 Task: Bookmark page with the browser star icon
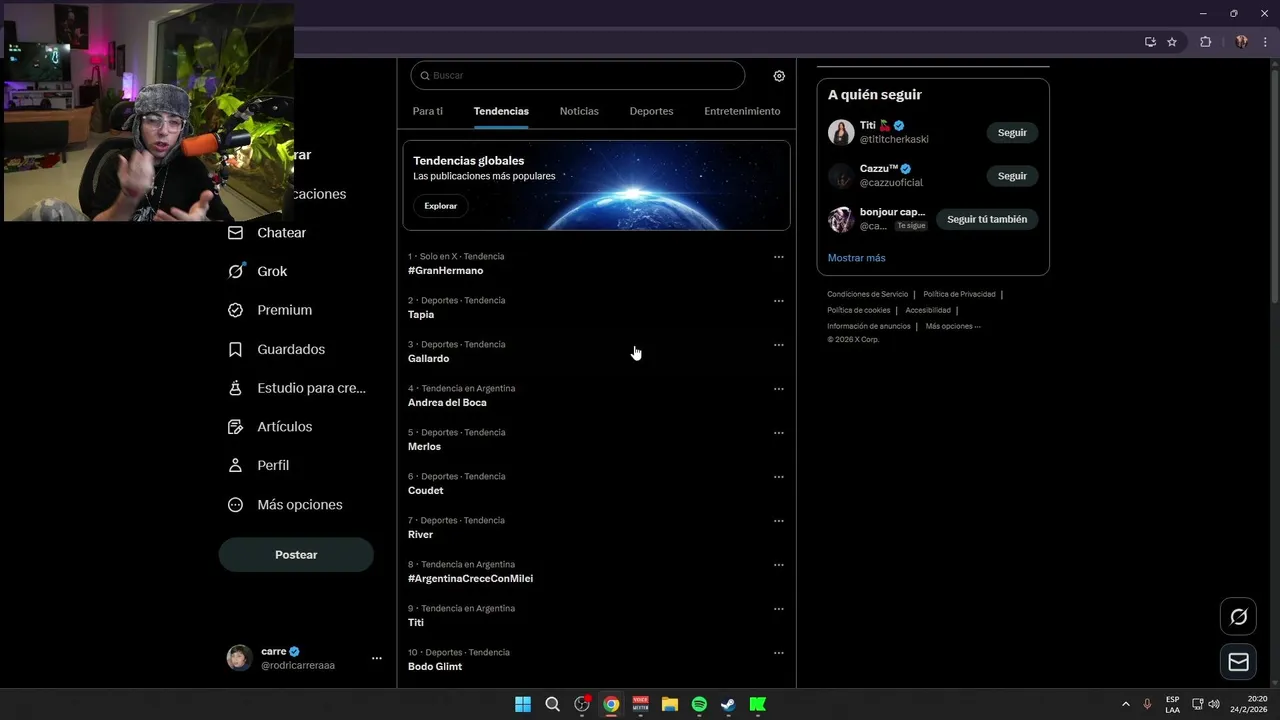click(x=1172, y=42)
